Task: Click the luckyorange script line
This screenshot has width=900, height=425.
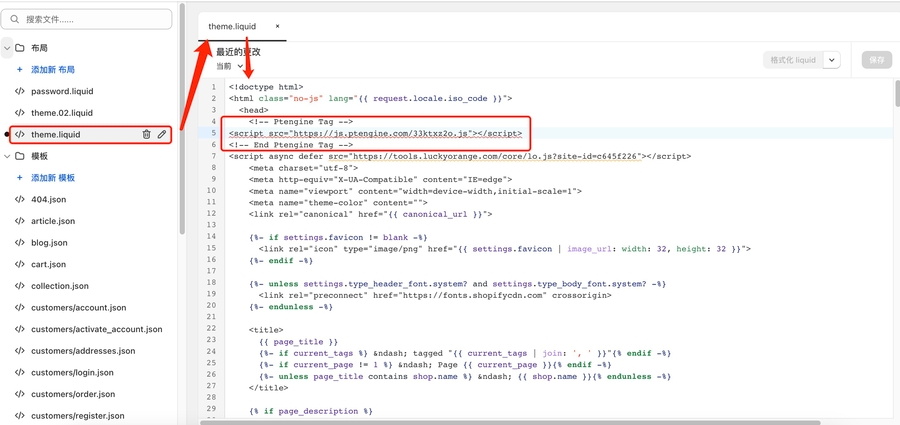Action: (x=459, y=156)
